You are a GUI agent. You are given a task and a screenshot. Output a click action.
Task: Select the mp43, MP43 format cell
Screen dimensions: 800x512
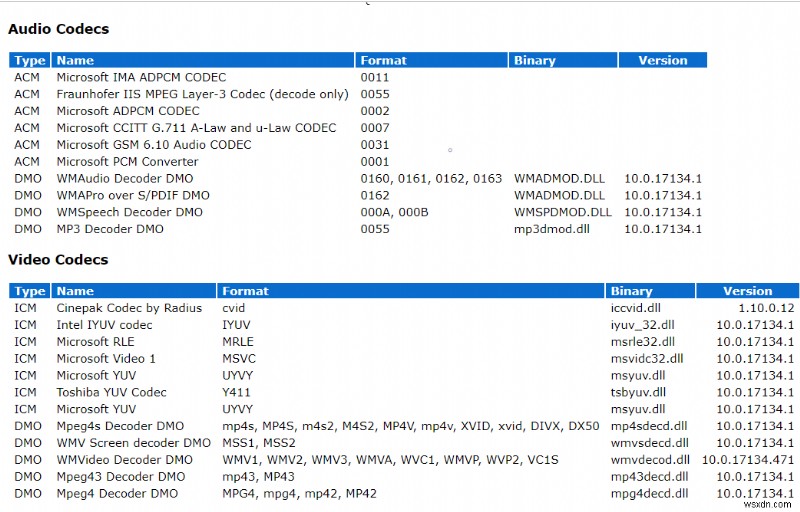click(x=258, y=476)
